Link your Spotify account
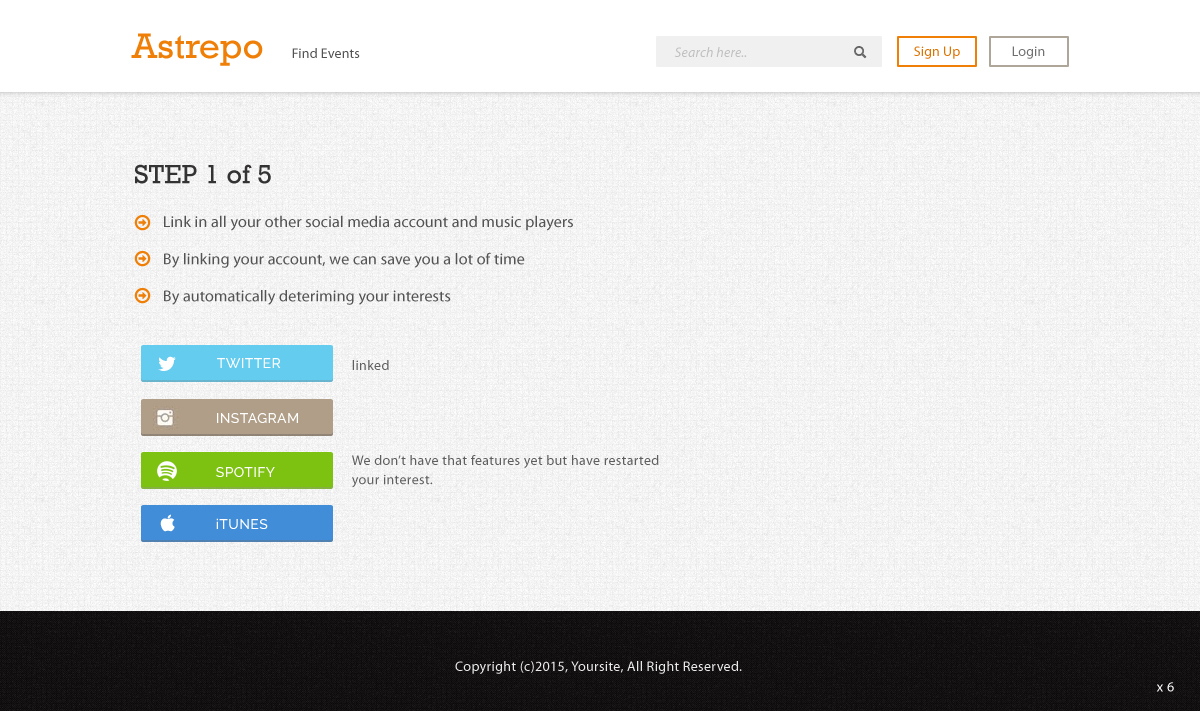Image resolution: width=1200 pixels, height=711 pixels. tap(237, 471)
